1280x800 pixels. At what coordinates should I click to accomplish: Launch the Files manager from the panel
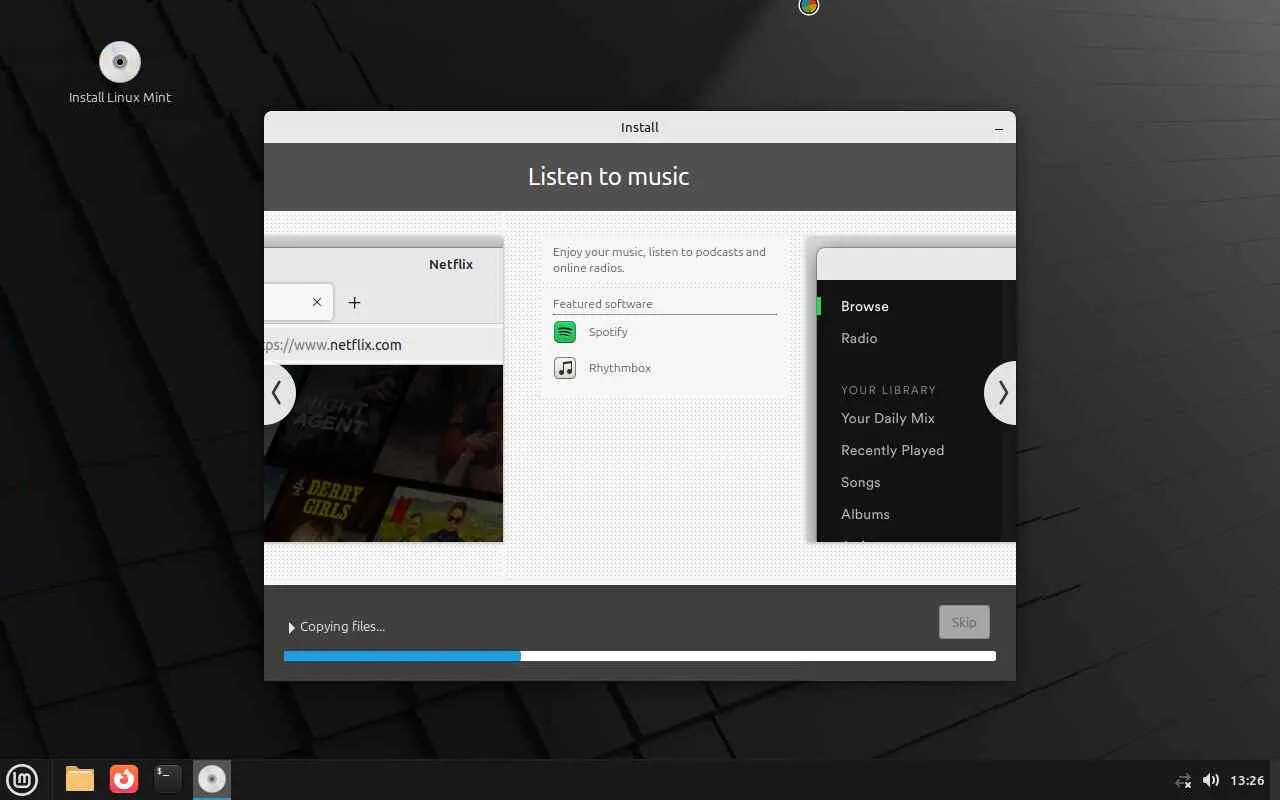(80, 779)
